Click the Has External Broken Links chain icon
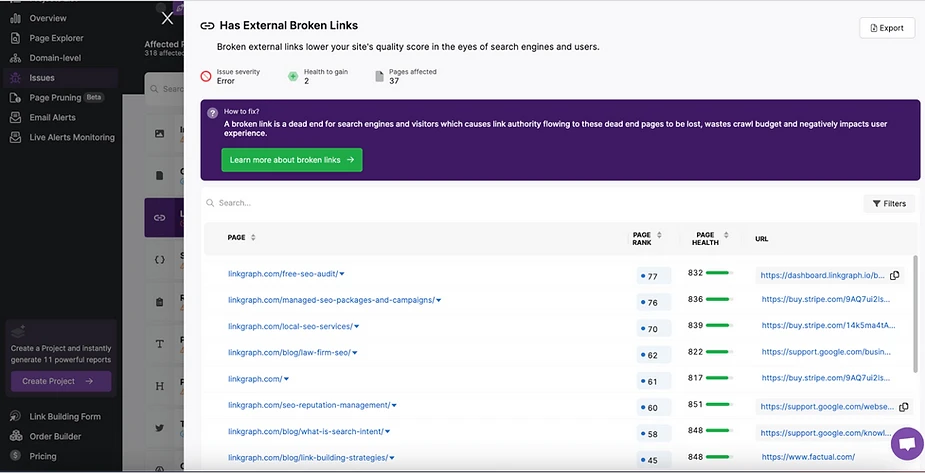The image size is (925, 473). [206, 26]
